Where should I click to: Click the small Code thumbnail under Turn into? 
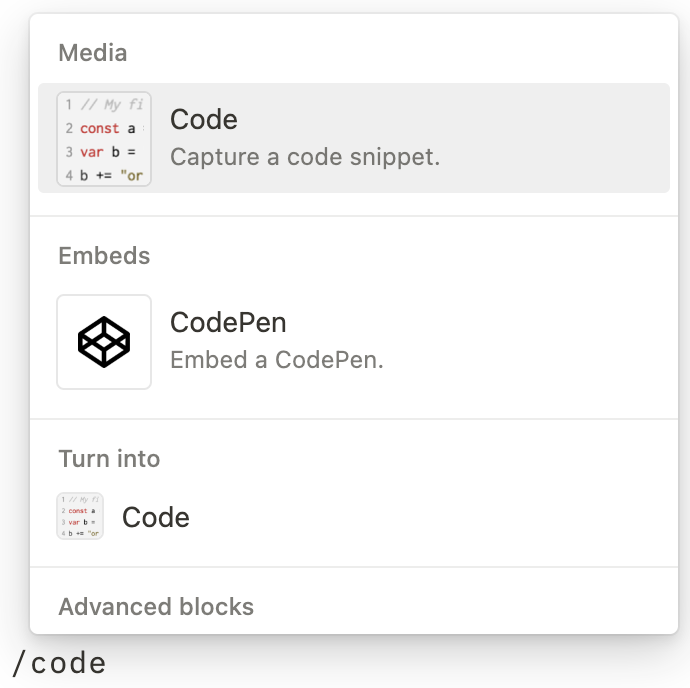80,517
